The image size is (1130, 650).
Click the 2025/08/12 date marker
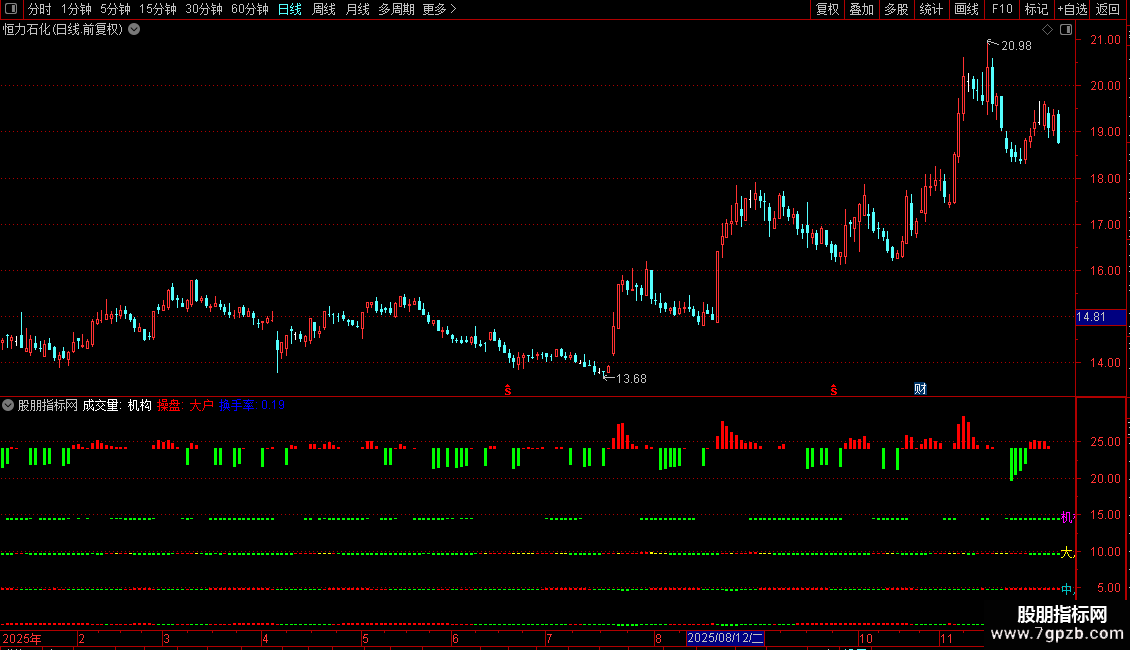pos(725,638)
